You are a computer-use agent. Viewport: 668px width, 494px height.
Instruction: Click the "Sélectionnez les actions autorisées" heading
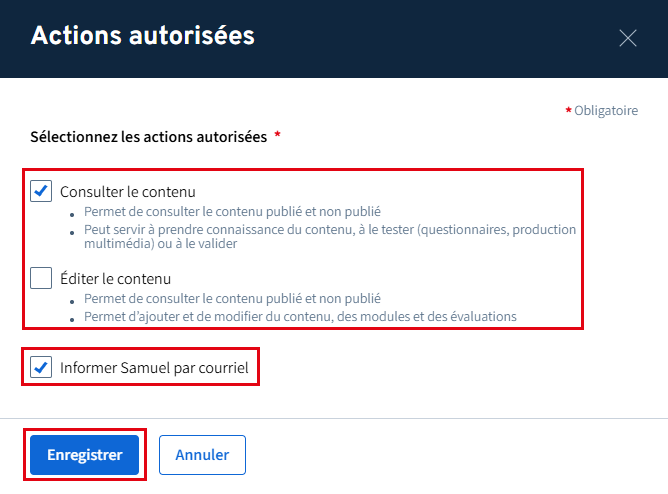click(148, 136)
